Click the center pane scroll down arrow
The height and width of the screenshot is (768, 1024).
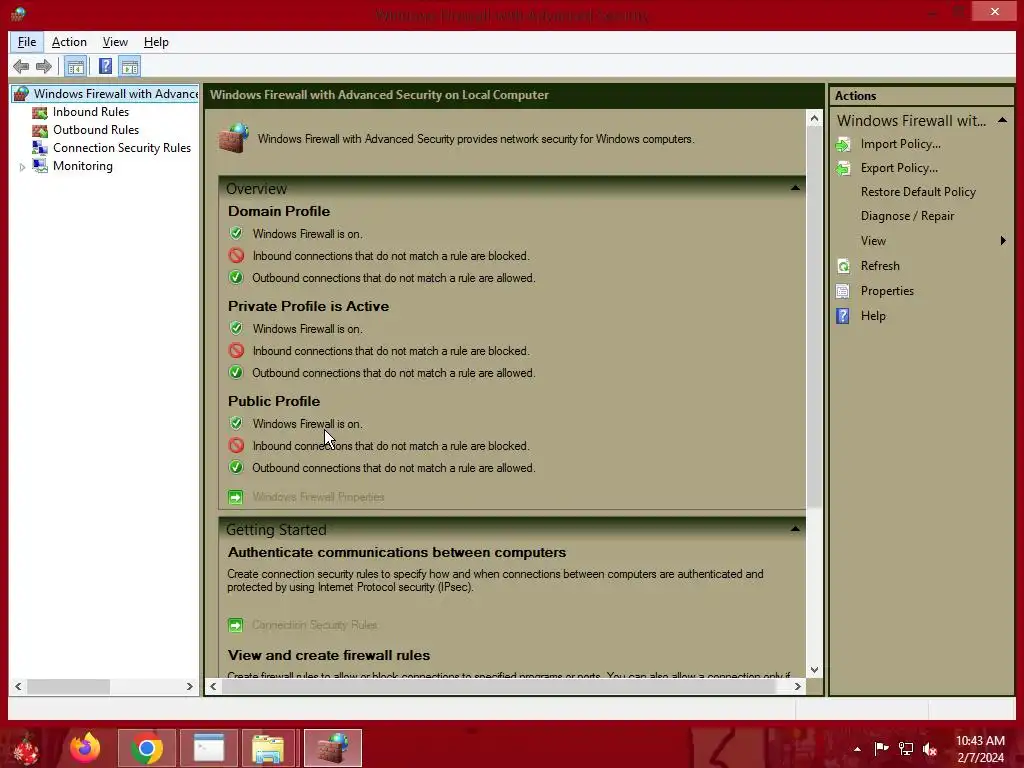point(814,670)
